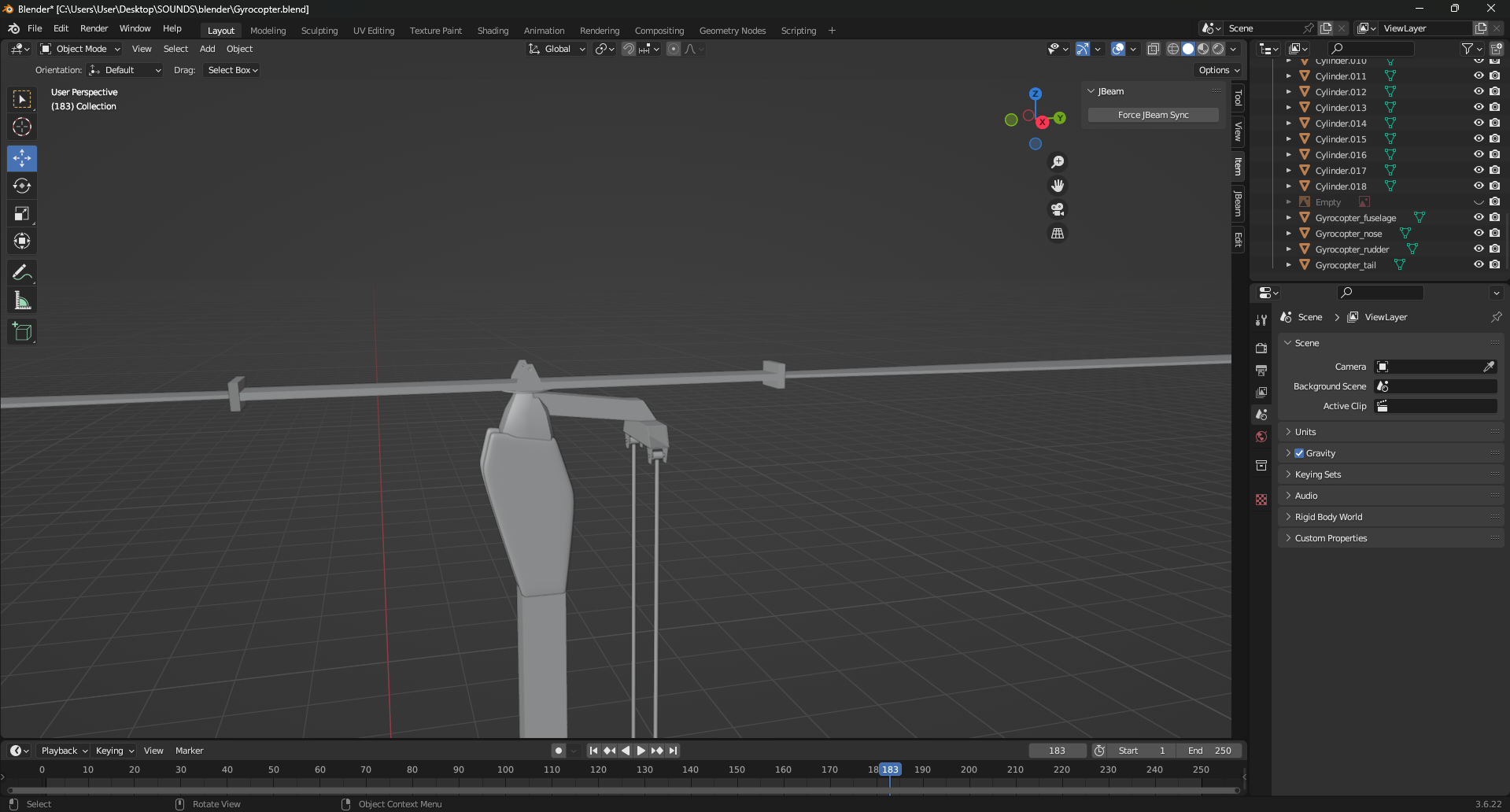This screenshot has height=812, width=1510.
Task: Click the current frame field showing 183
Action: (1057, 751)
